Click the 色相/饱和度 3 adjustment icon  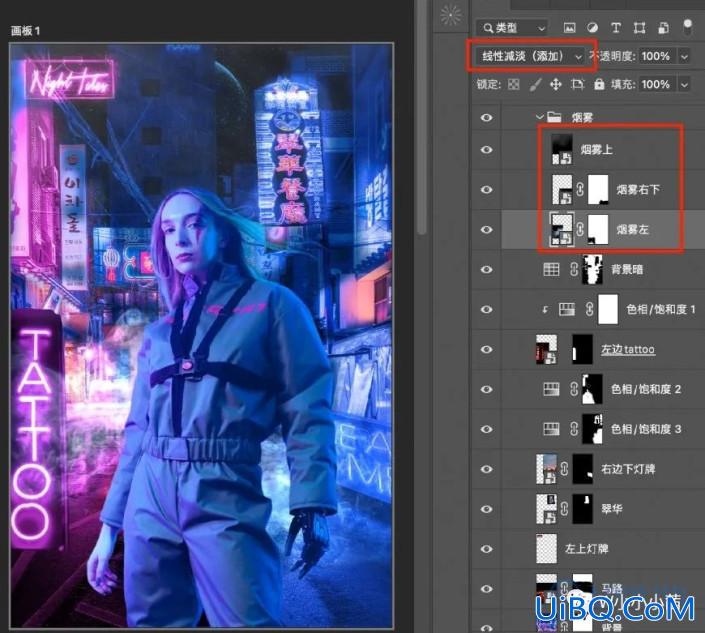click(x=551, y=429)
